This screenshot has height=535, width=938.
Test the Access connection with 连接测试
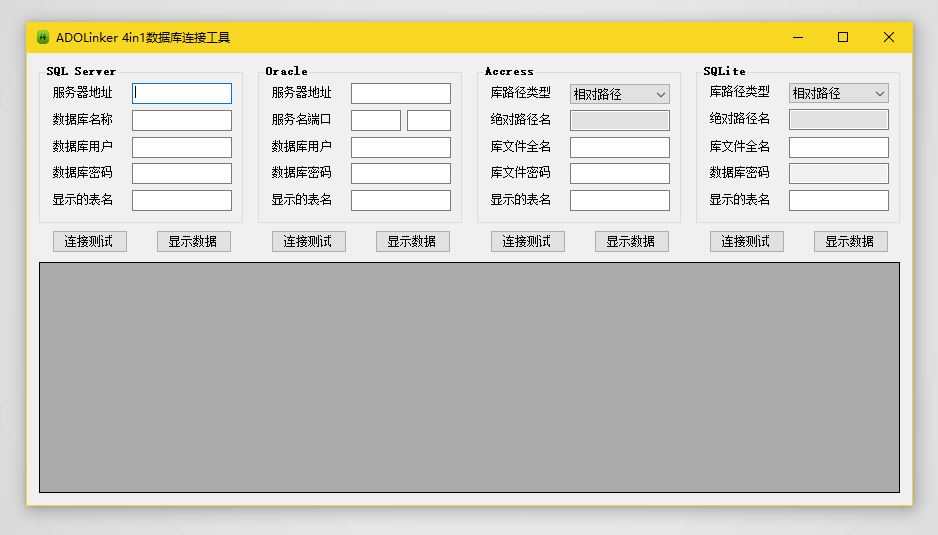coord(528,242)
